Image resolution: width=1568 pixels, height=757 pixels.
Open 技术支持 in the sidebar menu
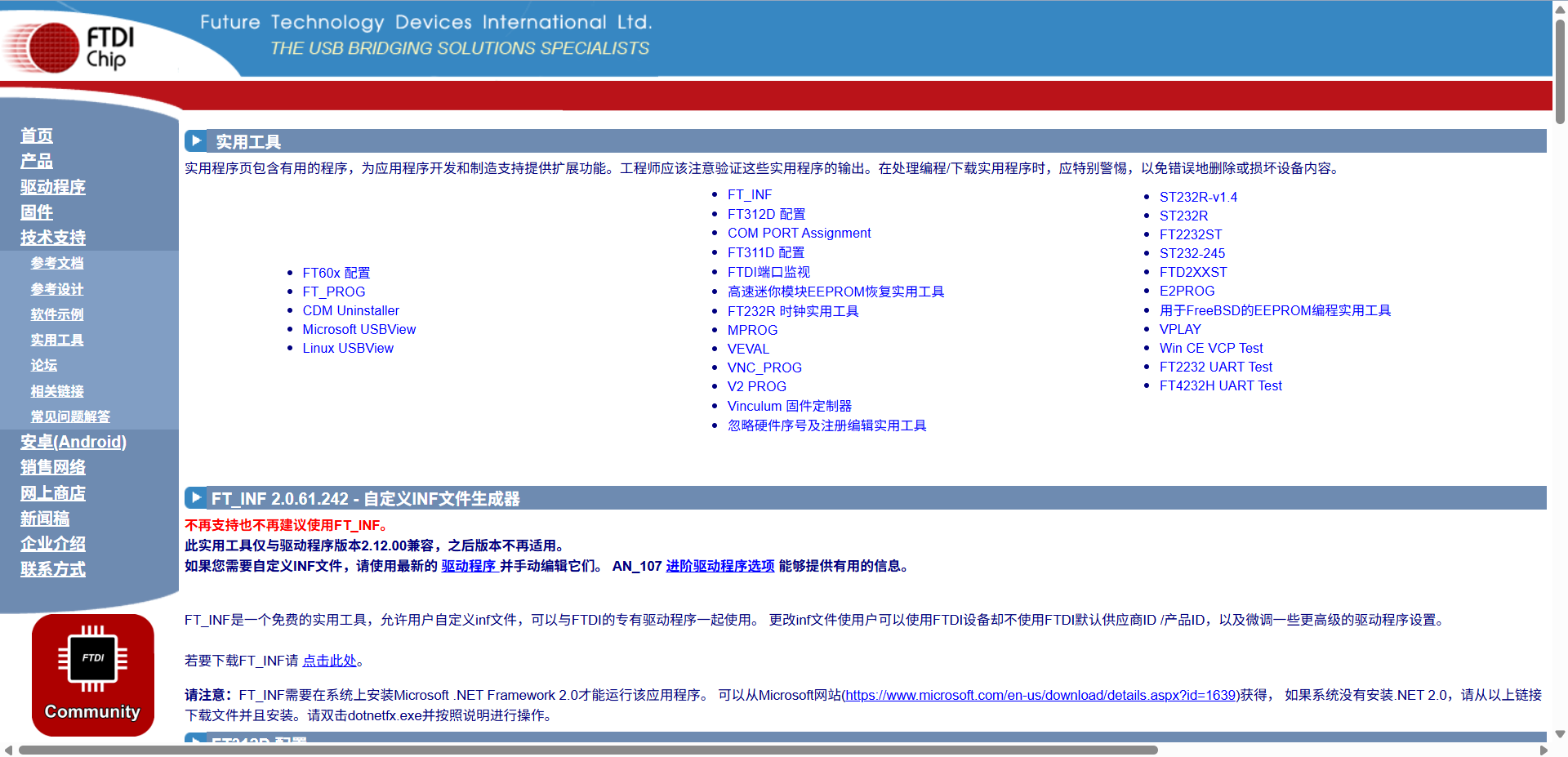coord(52,238)
